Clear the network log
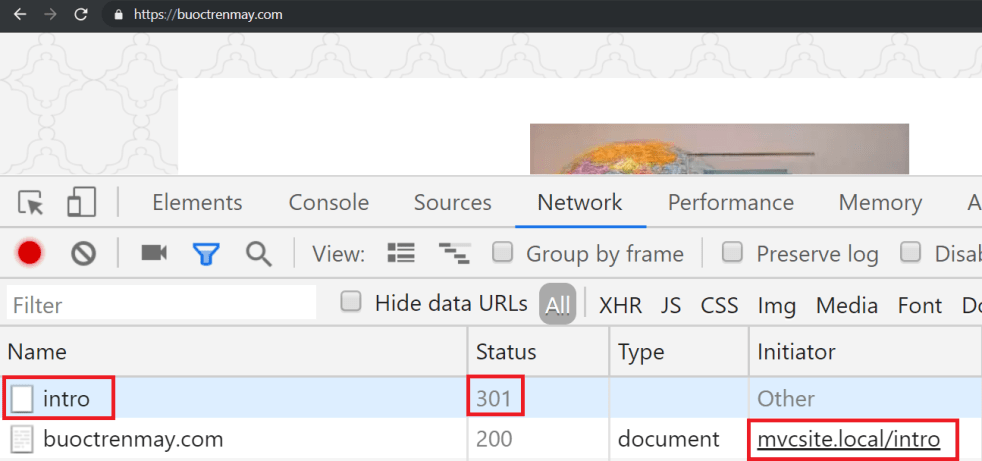This screenshot has height=461, width=982. [83, 253]
